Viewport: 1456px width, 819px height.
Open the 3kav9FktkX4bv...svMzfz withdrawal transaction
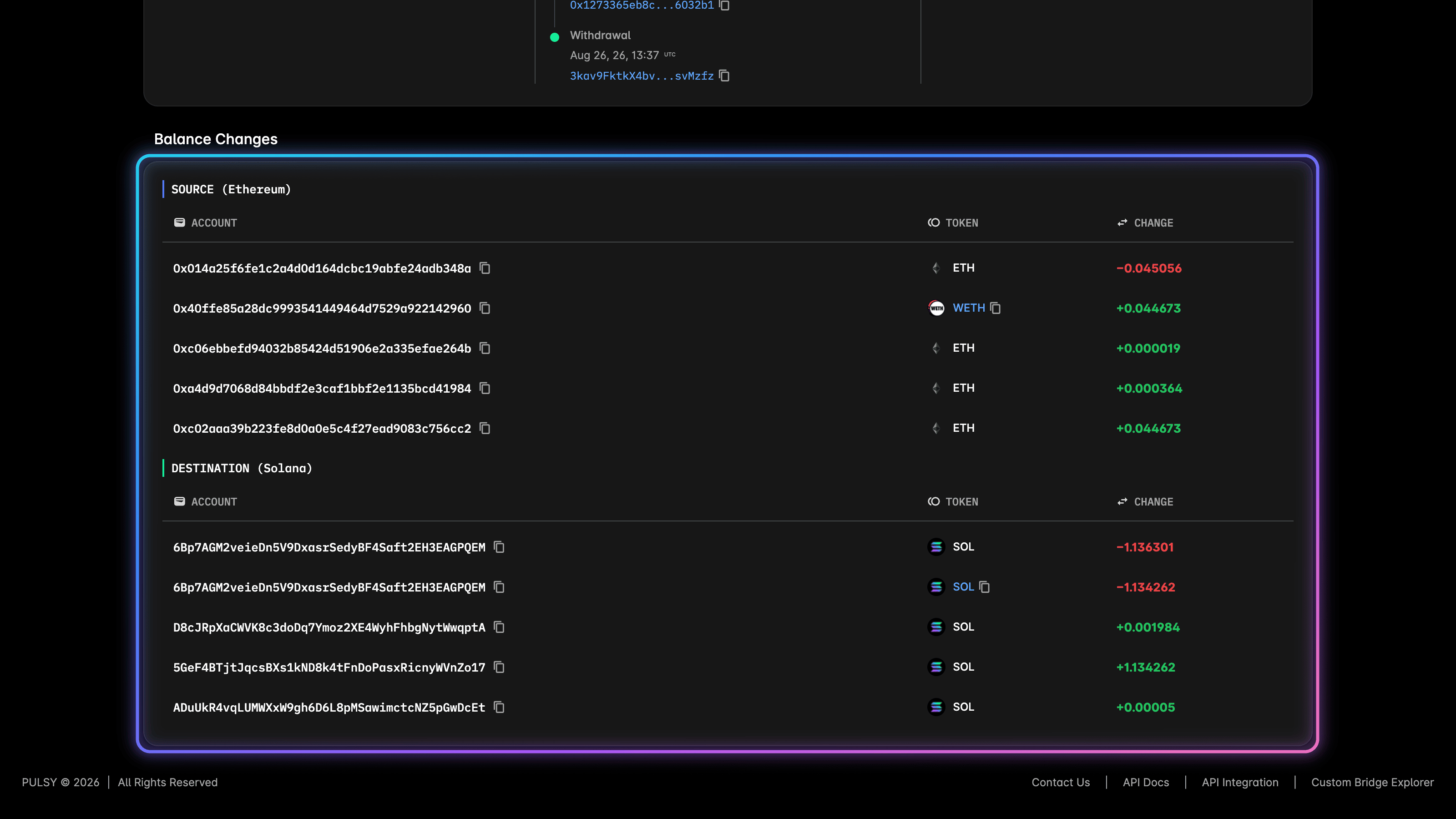(x=642, y=76)
